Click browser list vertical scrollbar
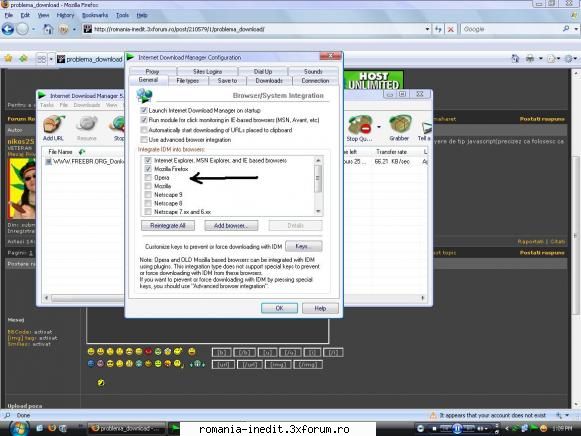This screenshot has height=436, width=581. click(x=318, y=186)
